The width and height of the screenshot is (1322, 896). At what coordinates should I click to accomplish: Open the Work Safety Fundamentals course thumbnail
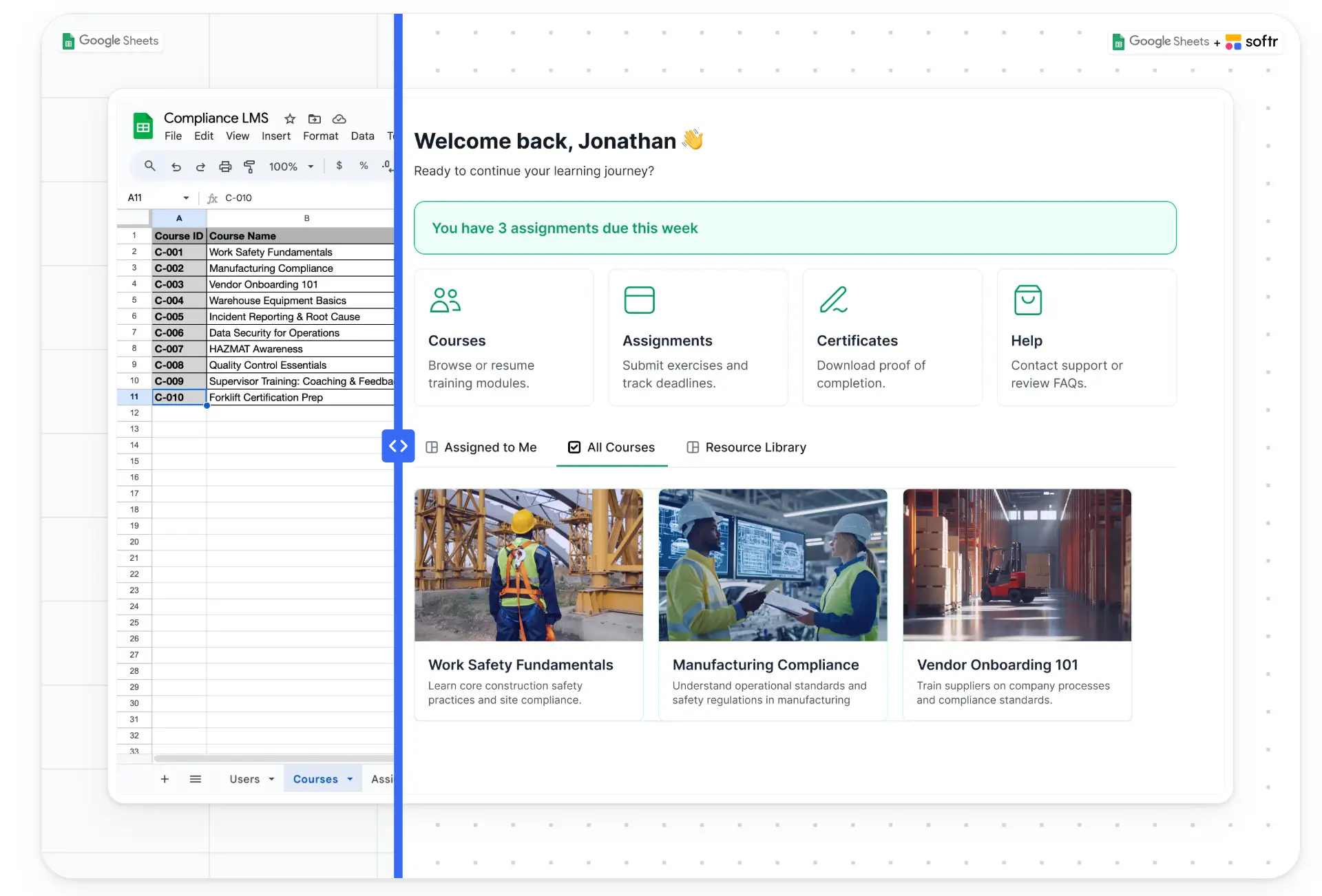529,565
